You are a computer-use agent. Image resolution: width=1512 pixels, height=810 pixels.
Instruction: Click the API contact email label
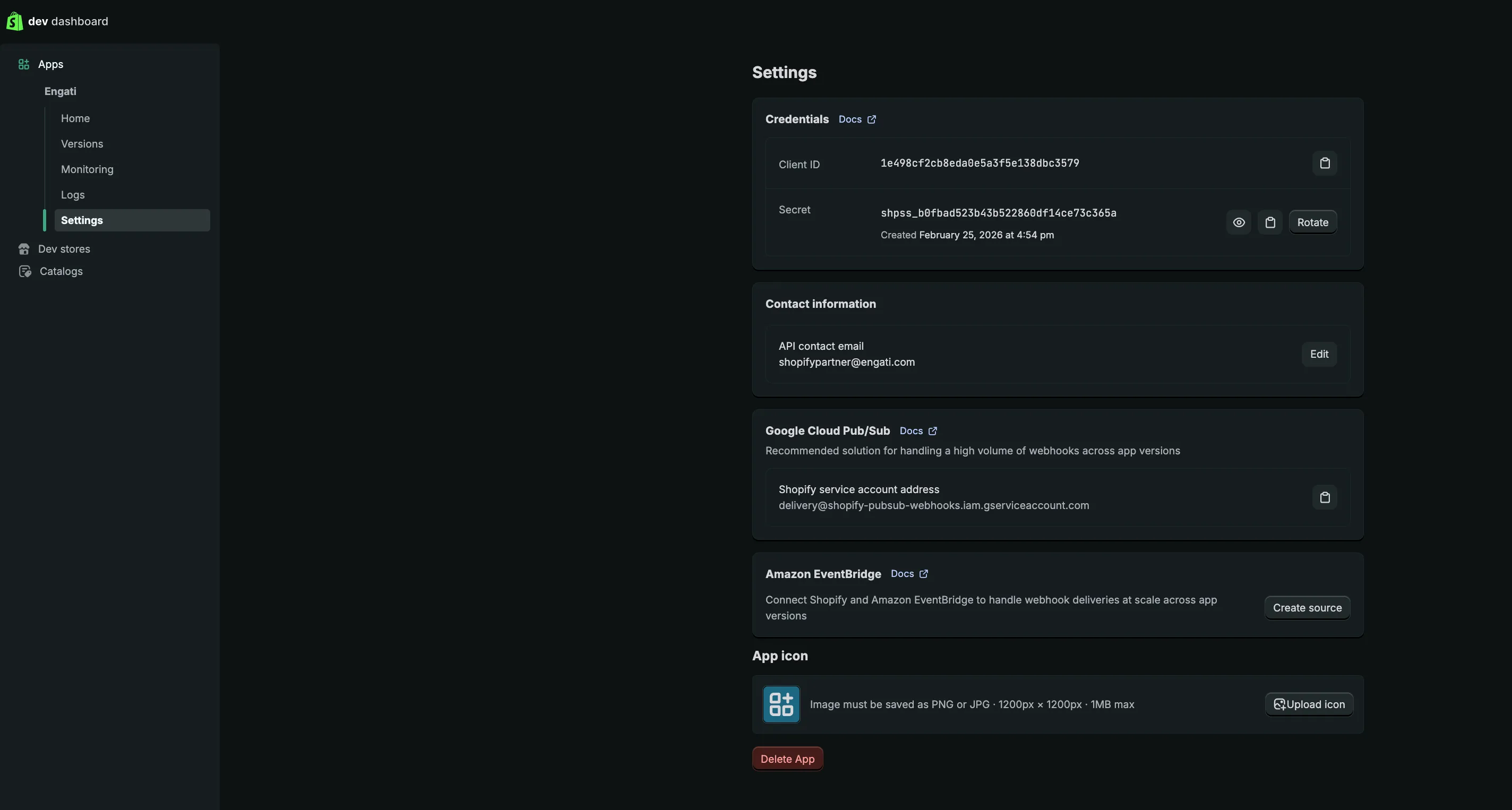coord(821,346)
